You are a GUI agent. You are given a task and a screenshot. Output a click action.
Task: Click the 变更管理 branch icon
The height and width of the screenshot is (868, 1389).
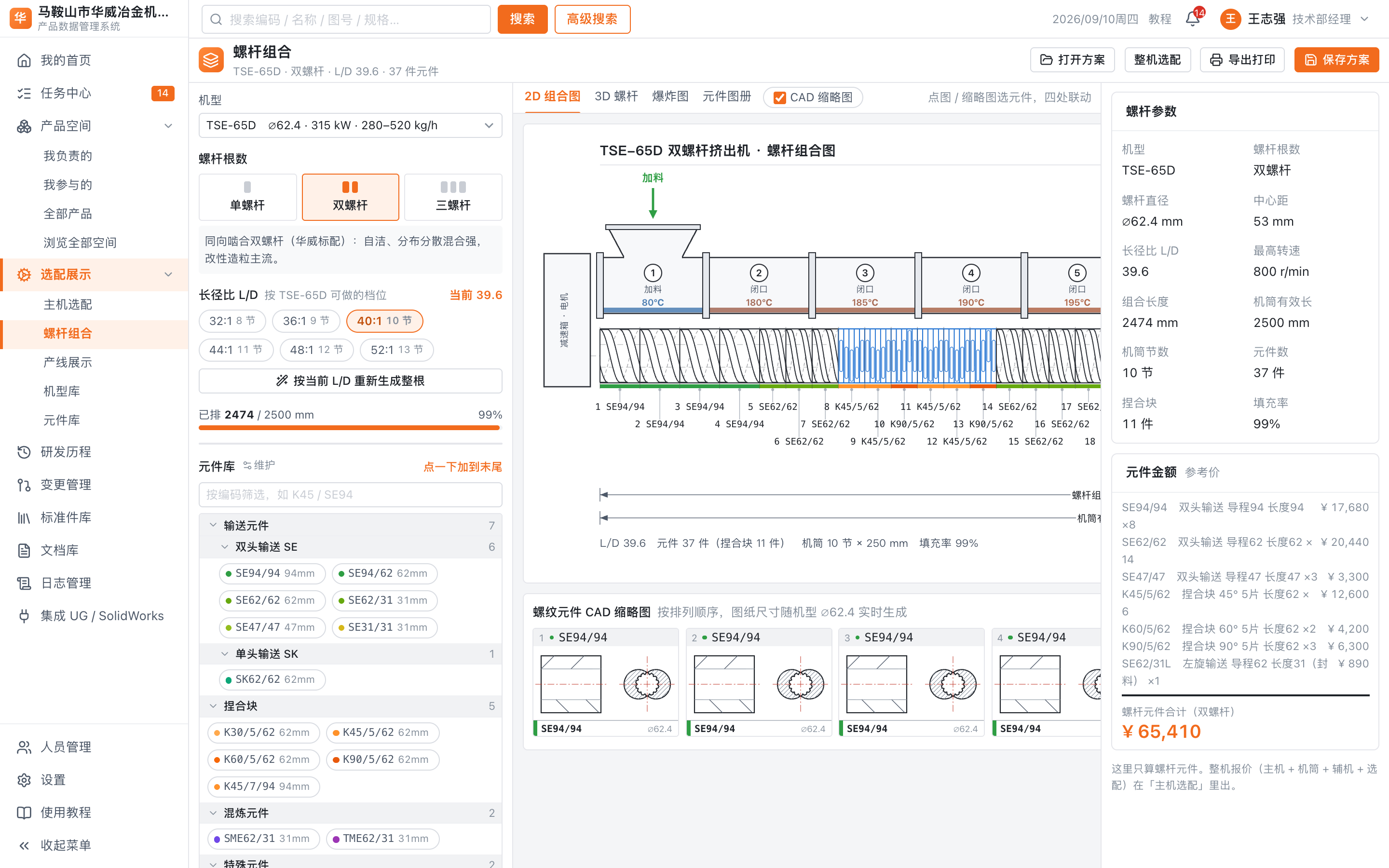coord(24,485)
